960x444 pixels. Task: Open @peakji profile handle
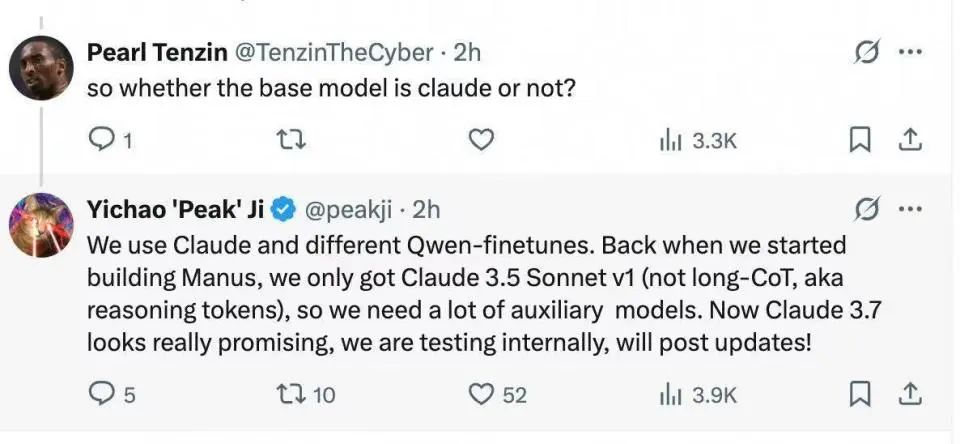pyautogui.click(x=348, y=210)
